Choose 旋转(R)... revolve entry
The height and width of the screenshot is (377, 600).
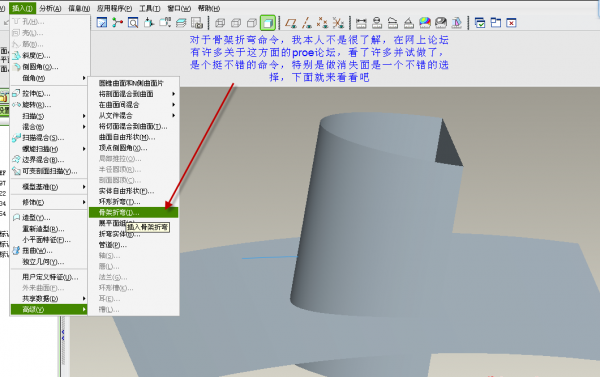click(x=50, y=104)
